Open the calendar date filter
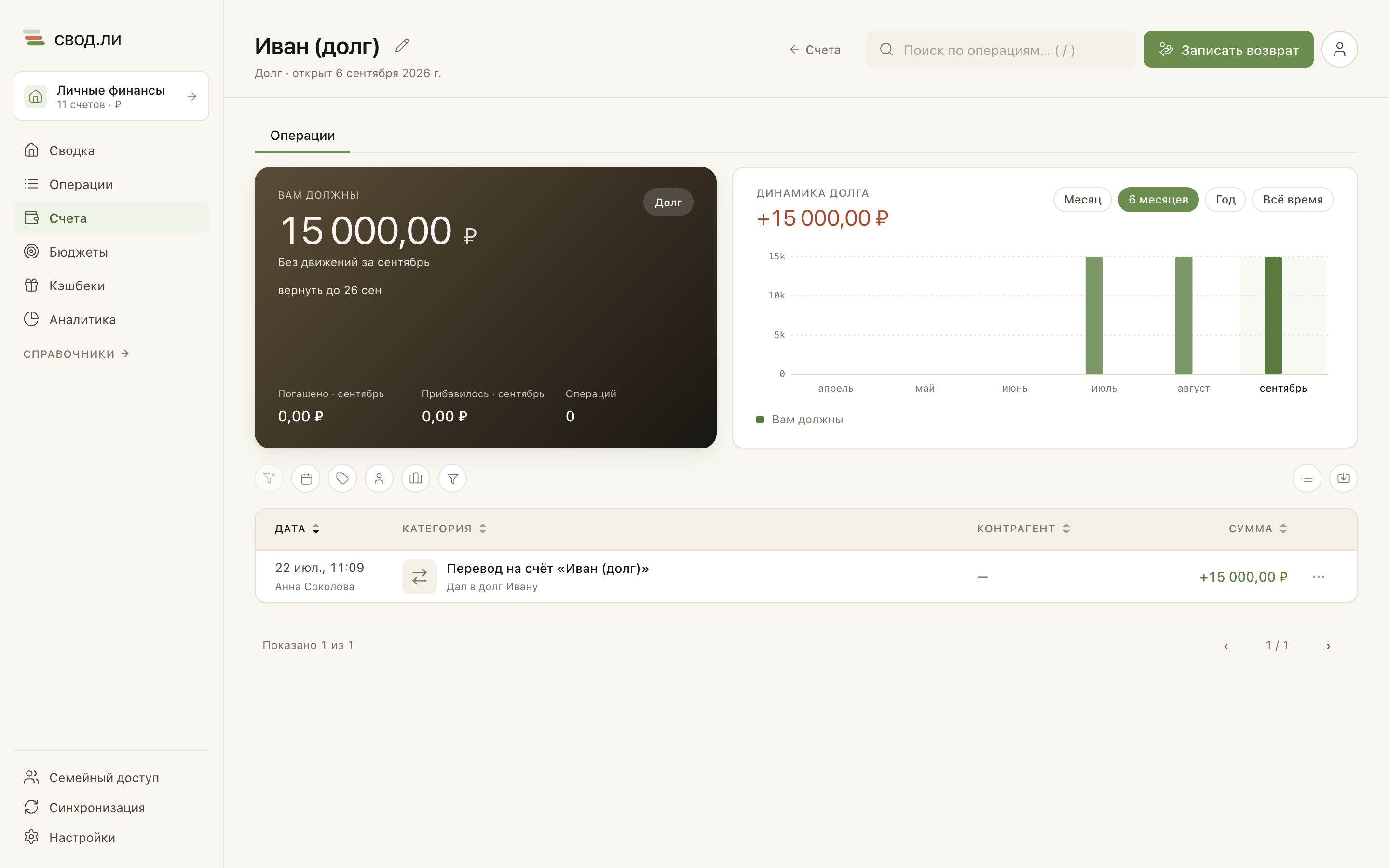 click(x=306, y=478)
